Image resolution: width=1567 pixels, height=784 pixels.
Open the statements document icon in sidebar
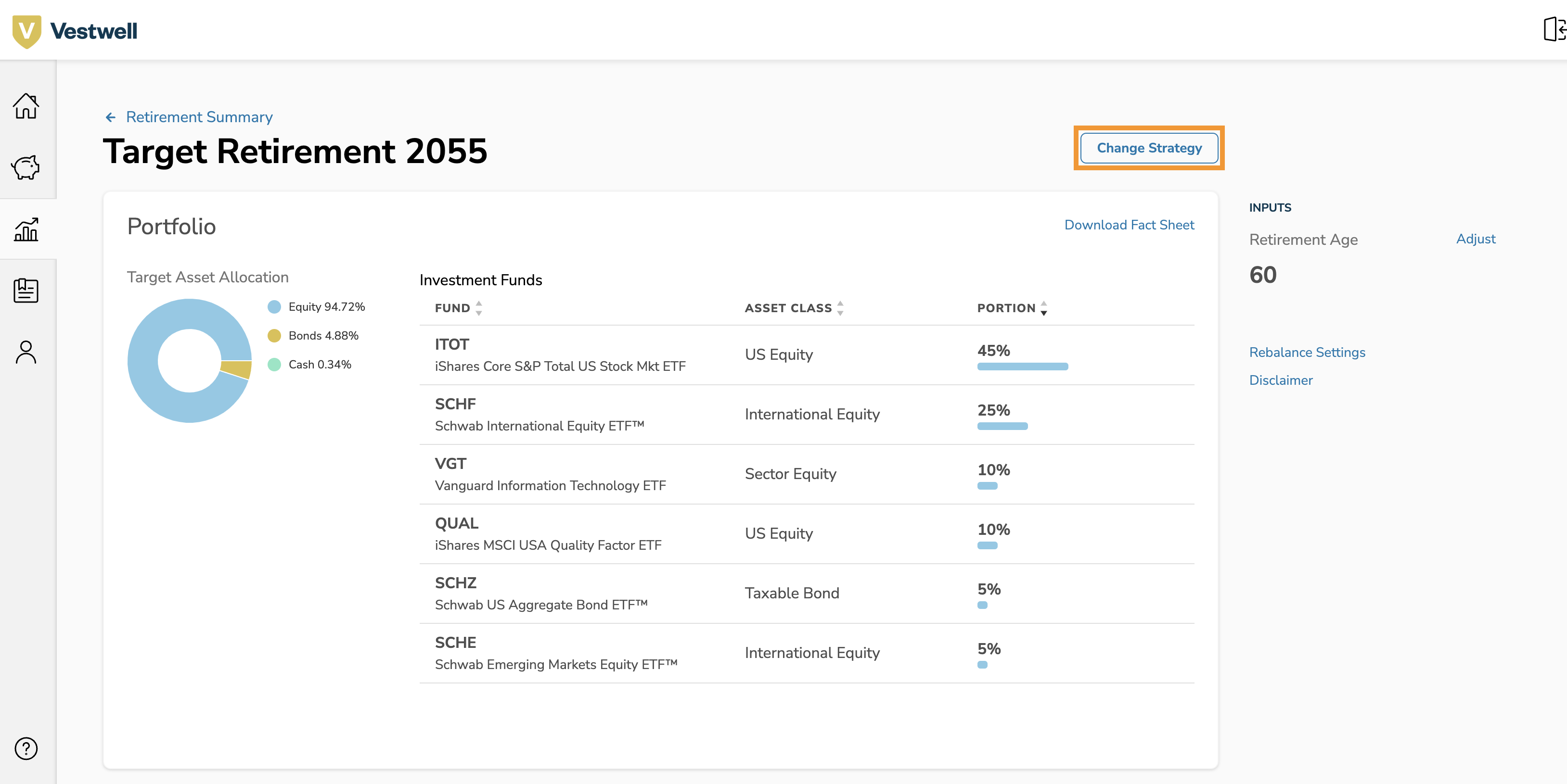click(x=27, y=291)
